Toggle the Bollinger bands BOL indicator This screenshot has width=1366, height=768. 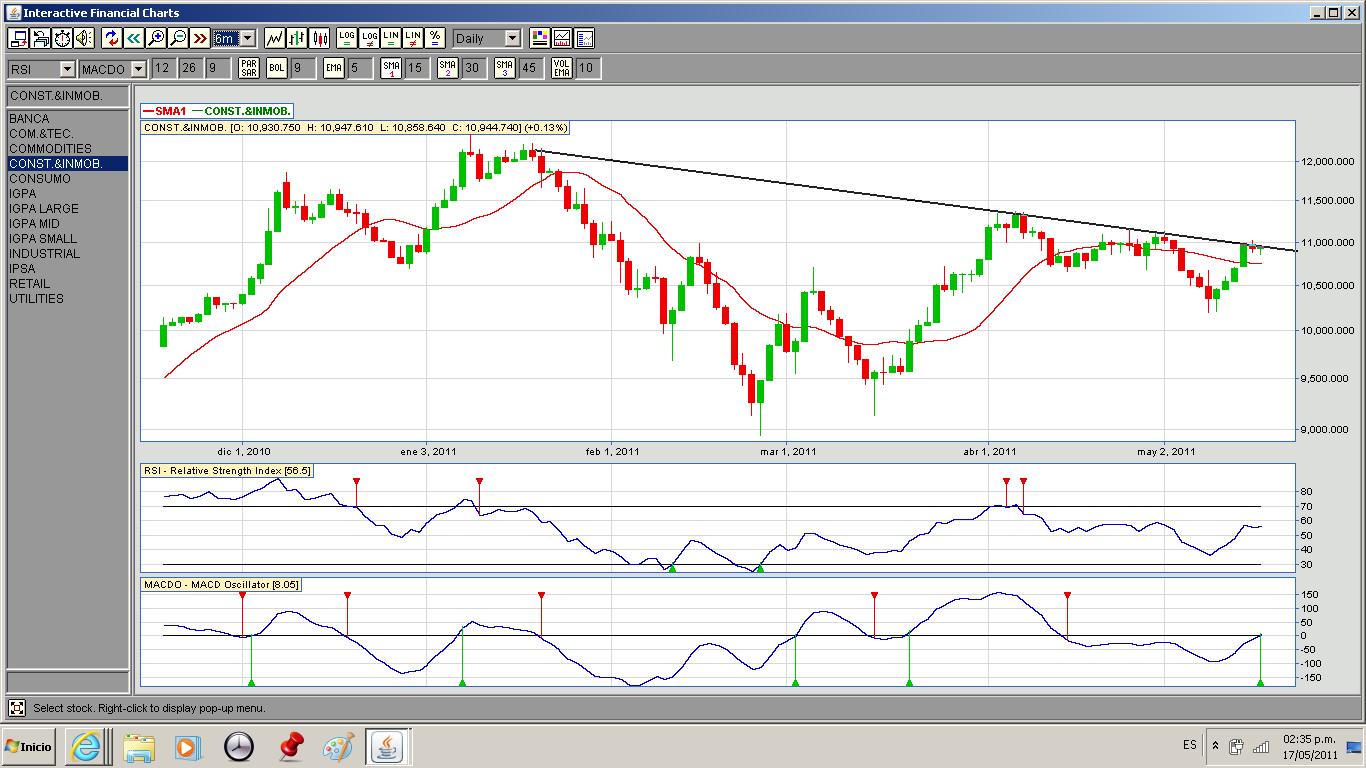tap(276, 68)
